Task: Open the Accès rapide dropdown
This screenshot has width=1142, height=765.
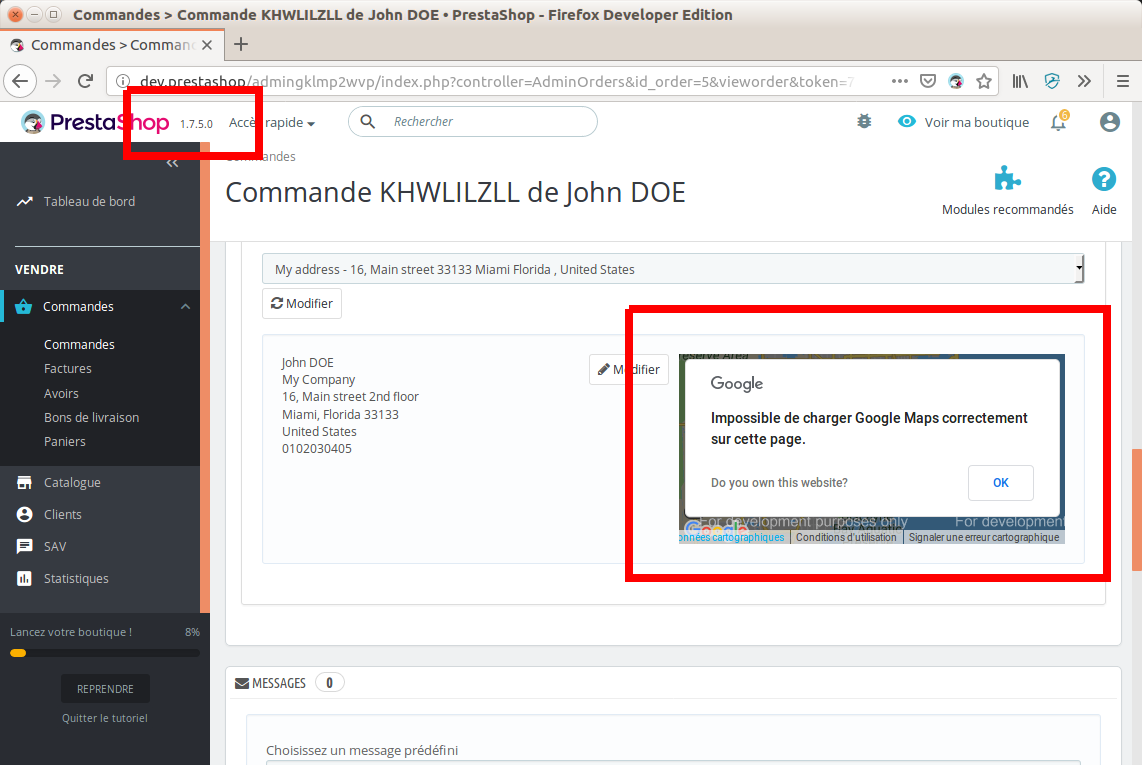Action: tap(272, 122)
